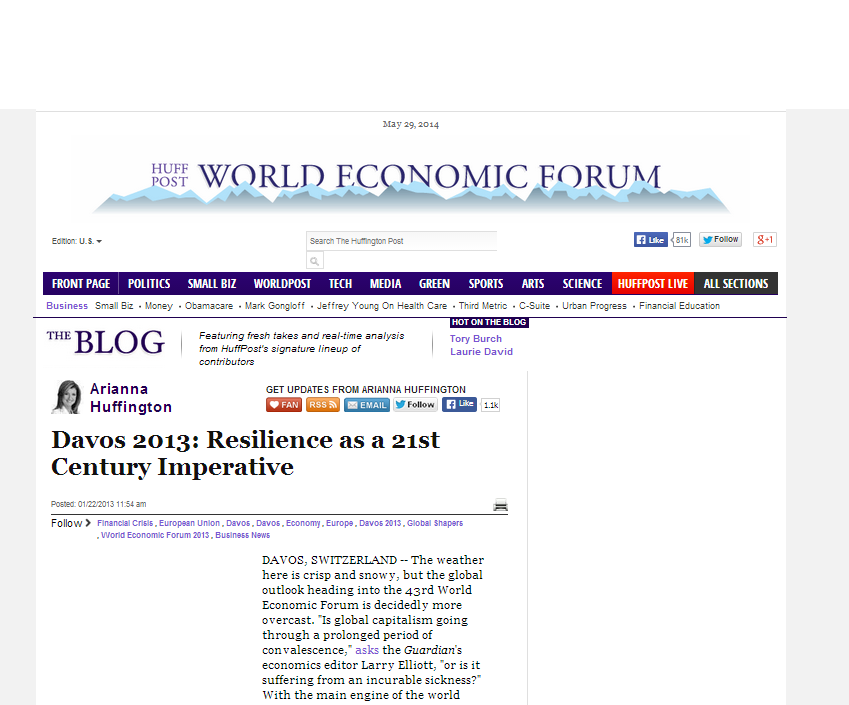Open ALL SECTIONS menu
The image size is (849, 705).
click(x=736, y=284)
